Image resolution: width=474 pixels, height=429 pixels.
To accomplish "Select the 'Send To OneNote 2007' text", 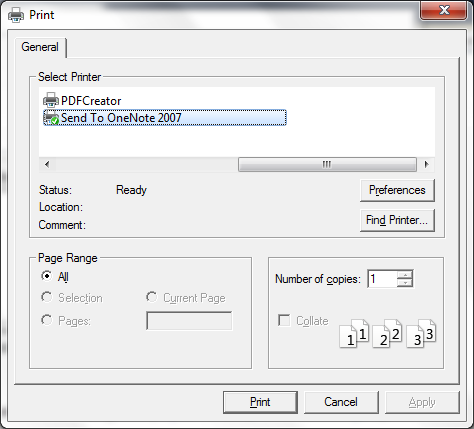I will (x=121, y=118).
